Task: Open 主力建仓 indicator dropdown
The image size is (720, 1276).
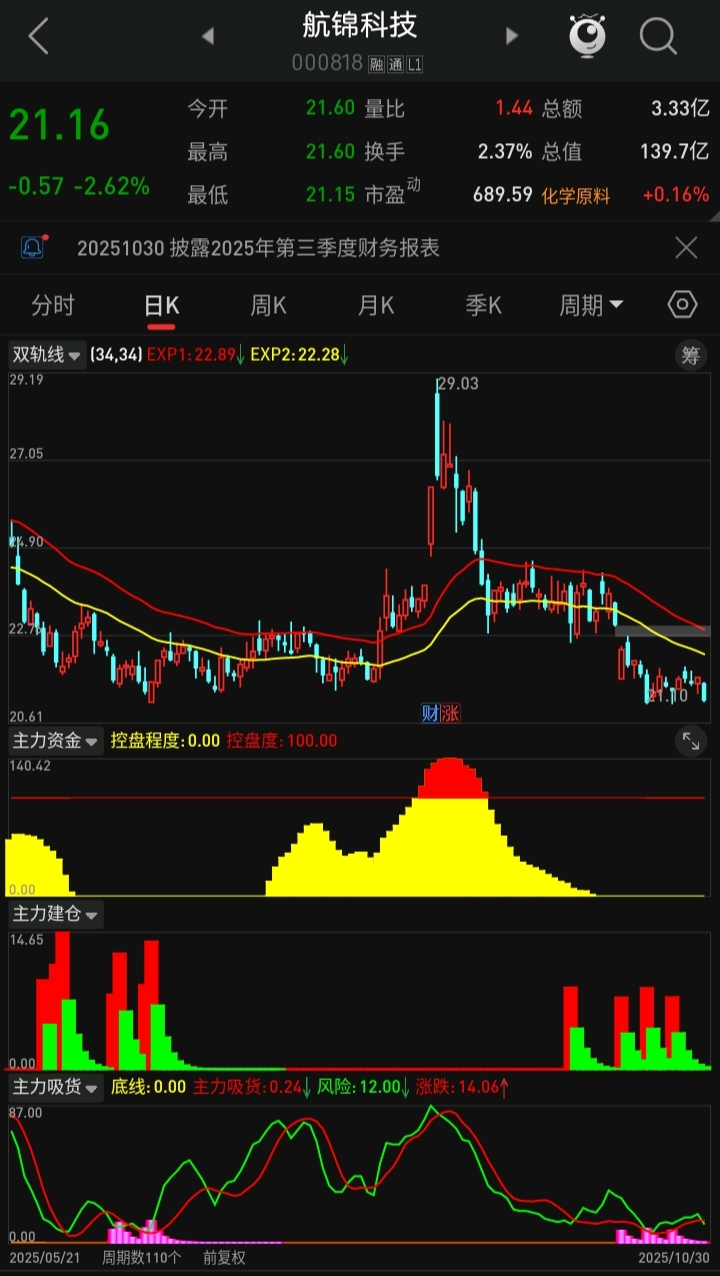Action: click(56, 914)
